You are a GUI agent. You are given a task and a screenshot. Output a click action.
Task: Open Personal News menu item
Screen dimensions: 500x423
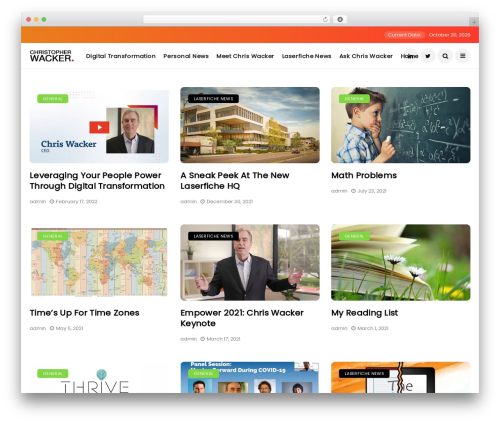[x=186, y=56]
